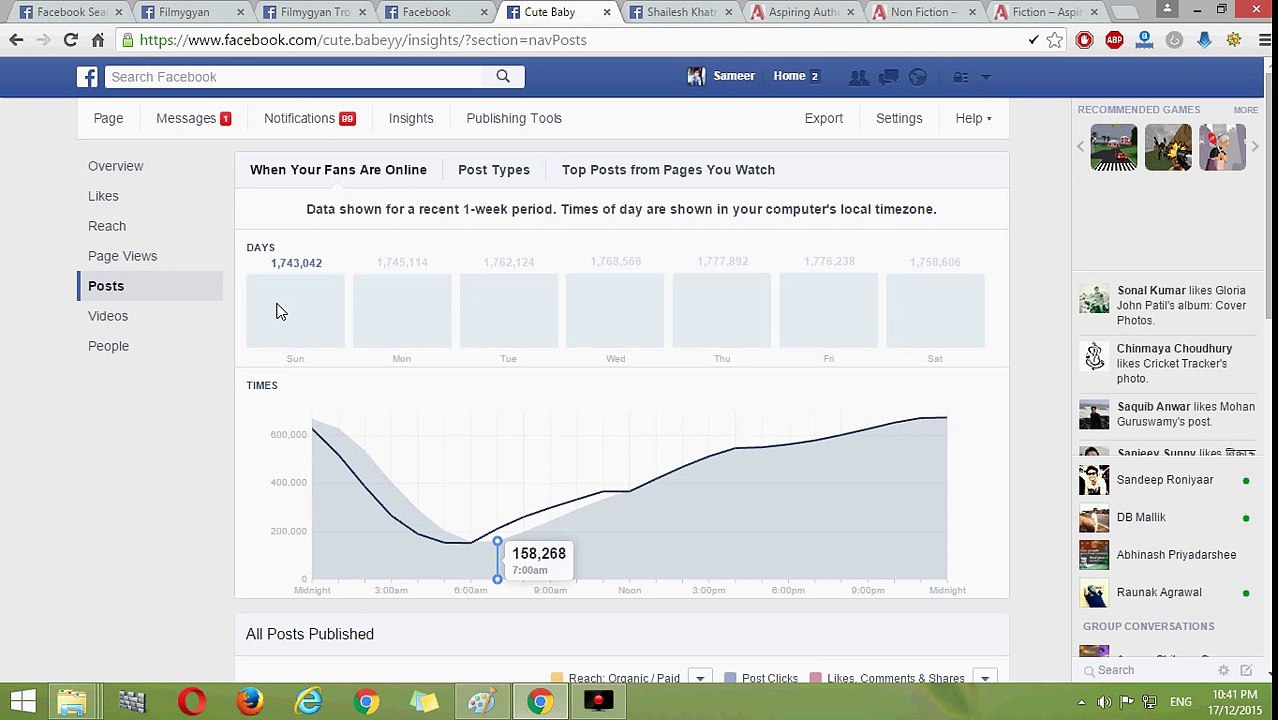
Task: Click Post Clicks blue legend swatch
Action: (x=730, y=678)
